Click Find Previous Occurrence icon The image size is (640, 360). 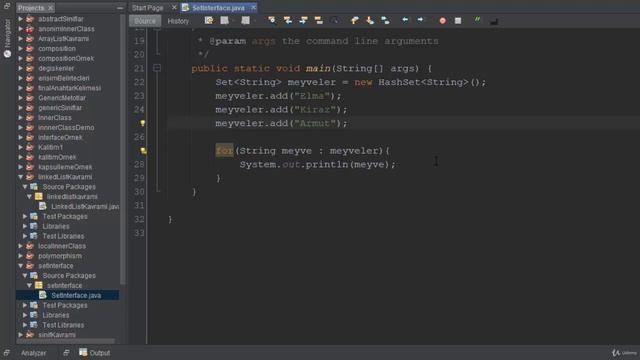pyautogui.click(x=287, y=20)
